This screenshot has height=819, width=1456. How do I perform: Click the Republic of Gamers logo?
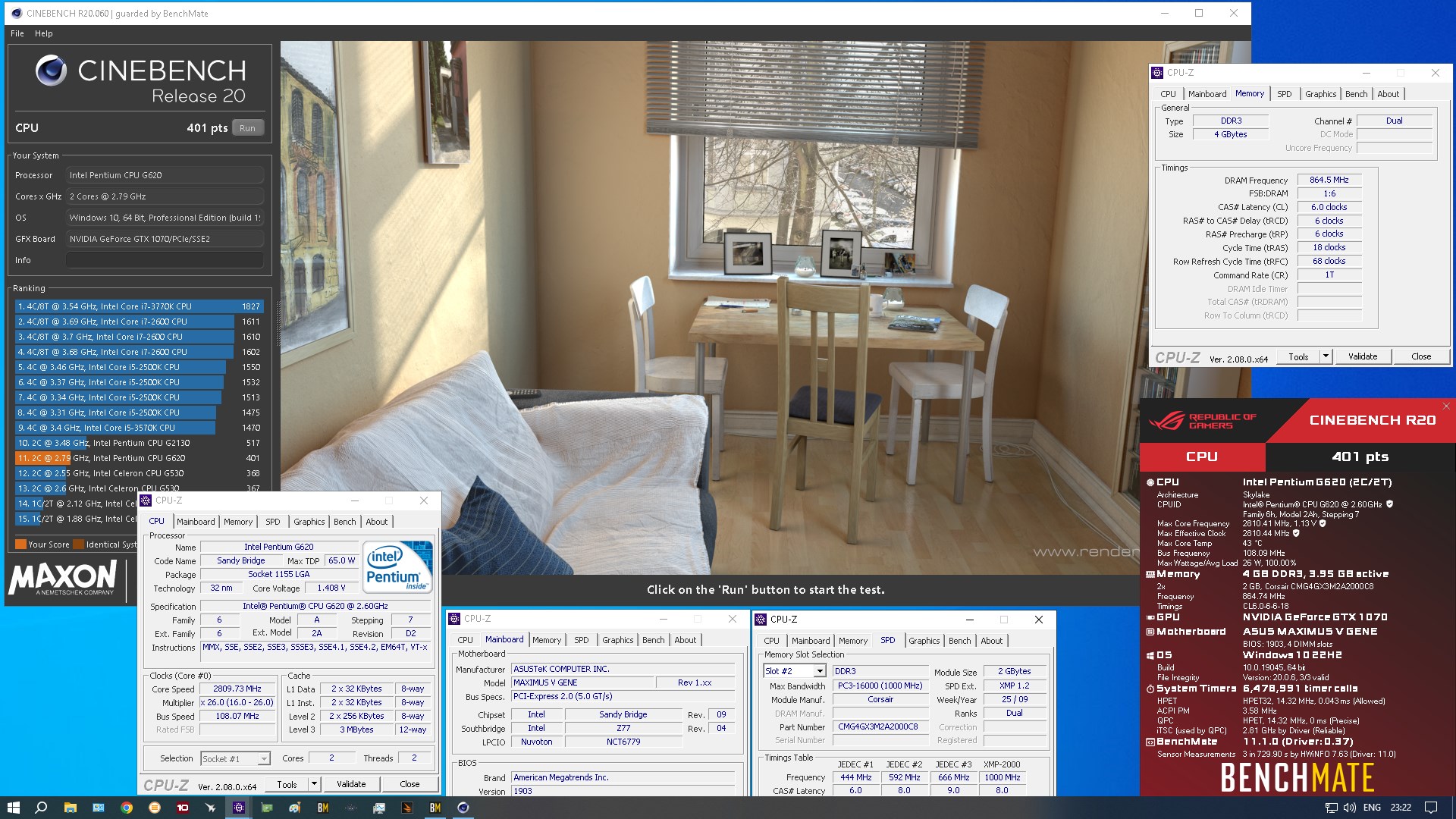pos(1203,421)
